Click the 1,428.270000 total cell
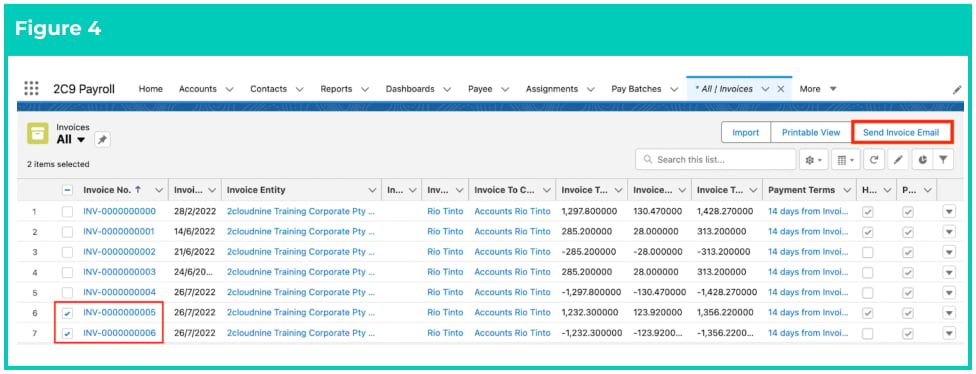This screenshot has width=976, height=374. click(725, 212)
